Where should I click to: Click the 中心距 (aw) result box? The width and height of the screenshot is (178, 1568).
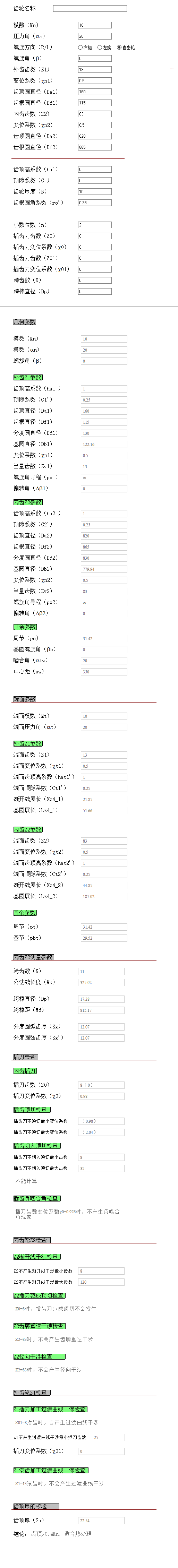pos(104,672)
